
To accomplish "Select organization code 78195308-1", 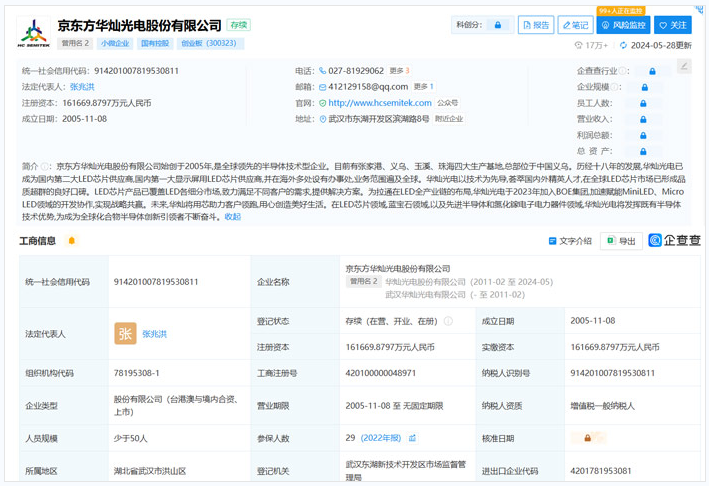I will pos(137,373).
